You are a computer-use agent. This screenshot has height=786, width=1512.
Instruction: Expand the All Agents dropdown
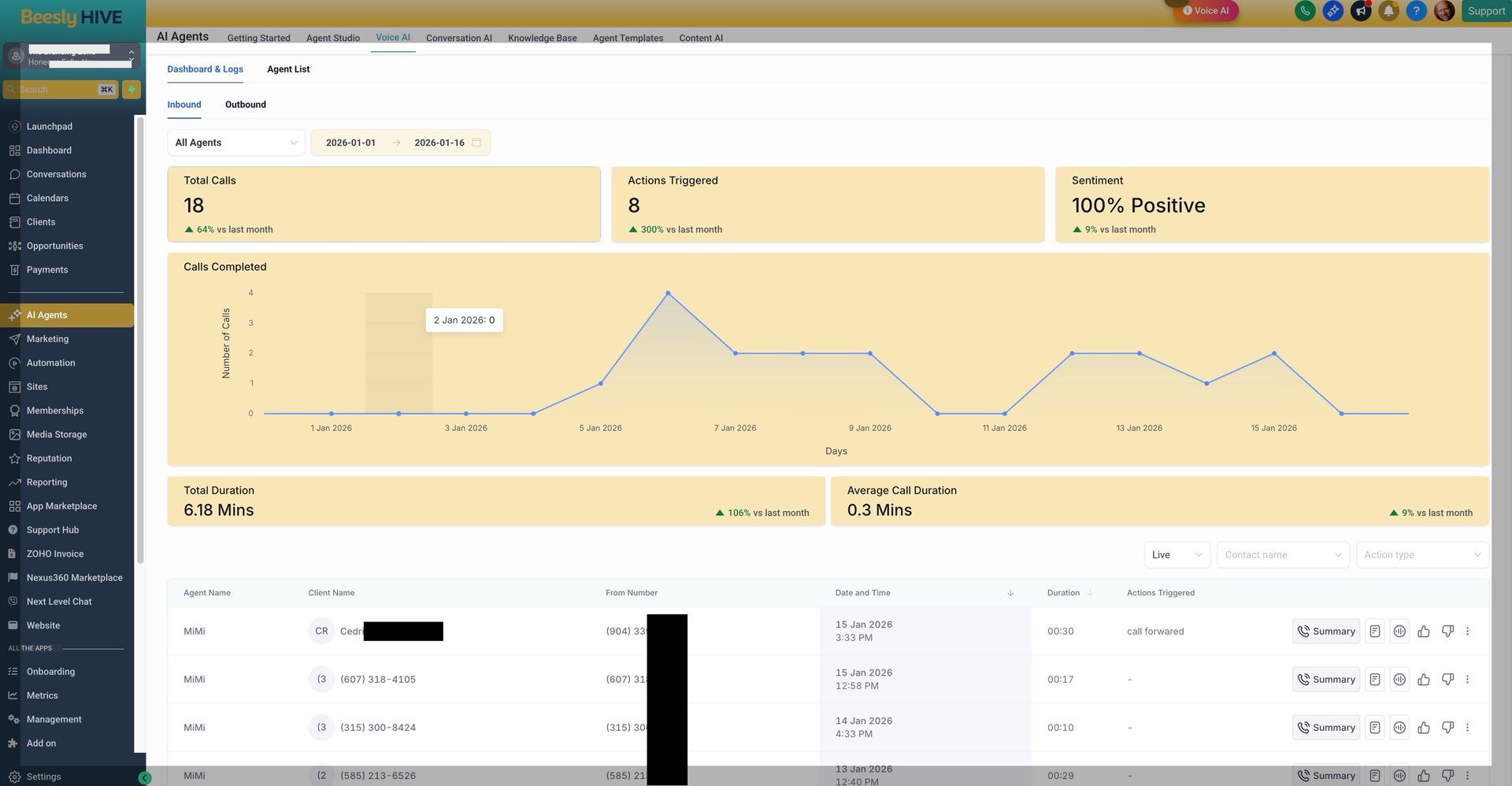pos(235,143)
